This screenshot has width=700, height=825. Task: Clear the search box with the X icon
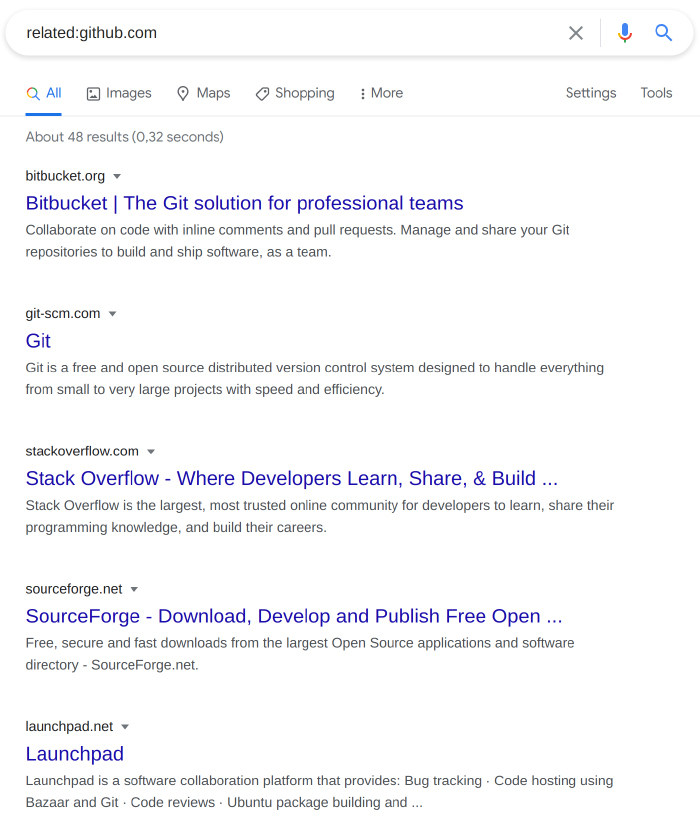coord(576,33)
